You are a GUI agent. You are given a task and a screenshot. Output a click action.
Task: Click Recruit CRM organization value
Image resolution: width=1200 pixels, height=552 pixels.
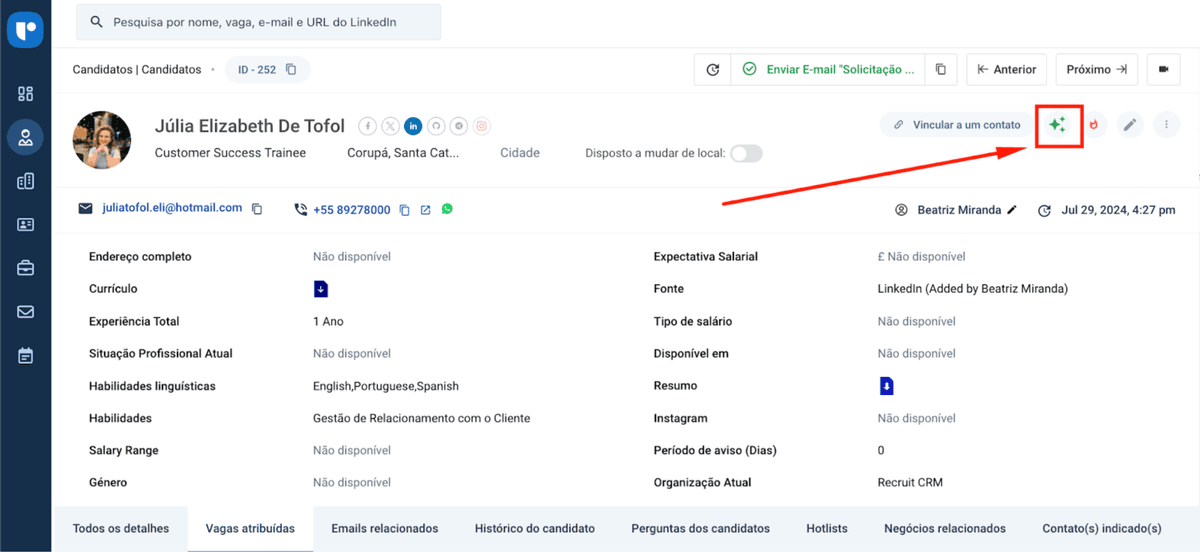coord(910,483)
